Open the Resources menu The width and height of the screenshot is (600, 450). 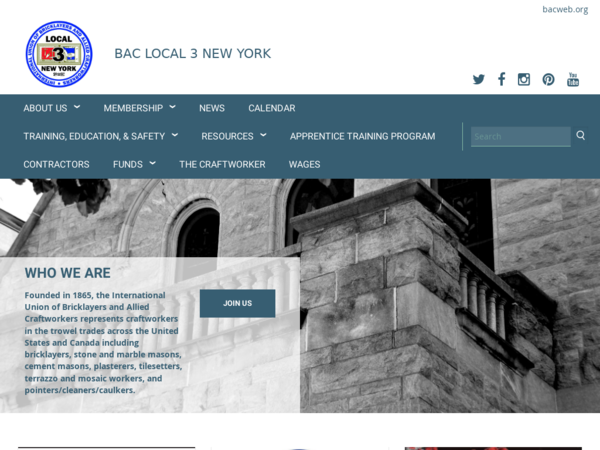click(227, 136)
